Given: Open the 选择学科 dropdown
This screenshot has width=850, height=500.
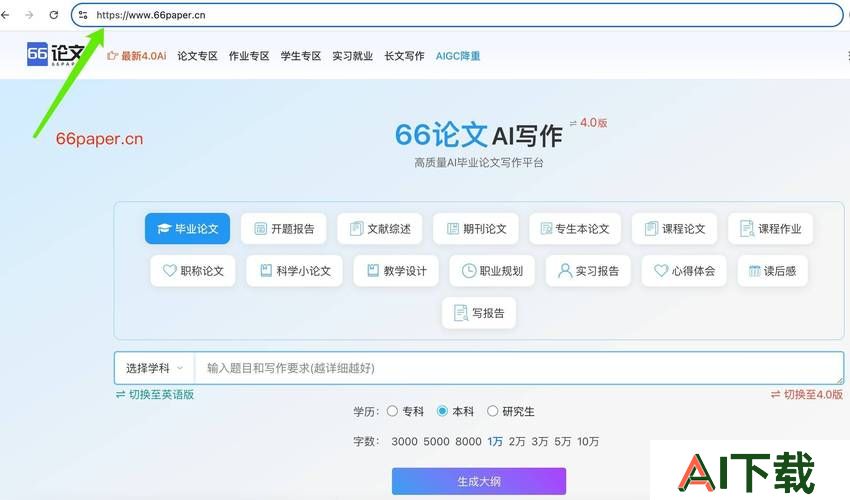Looking at the screenshot, I should point(154,369).
